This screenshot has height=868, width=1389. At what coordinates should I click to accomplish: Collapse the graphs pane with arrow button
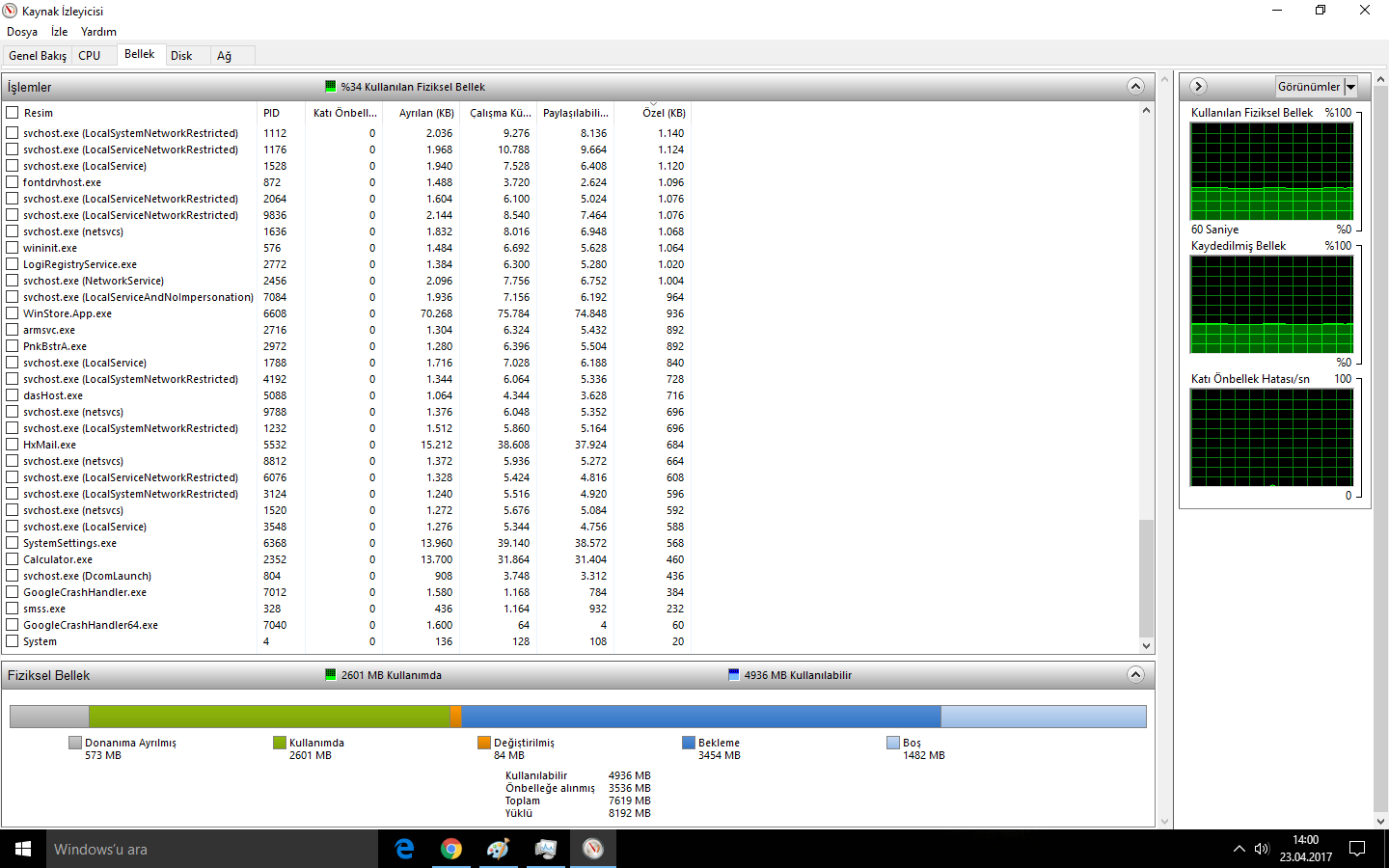click(1198, 86)
